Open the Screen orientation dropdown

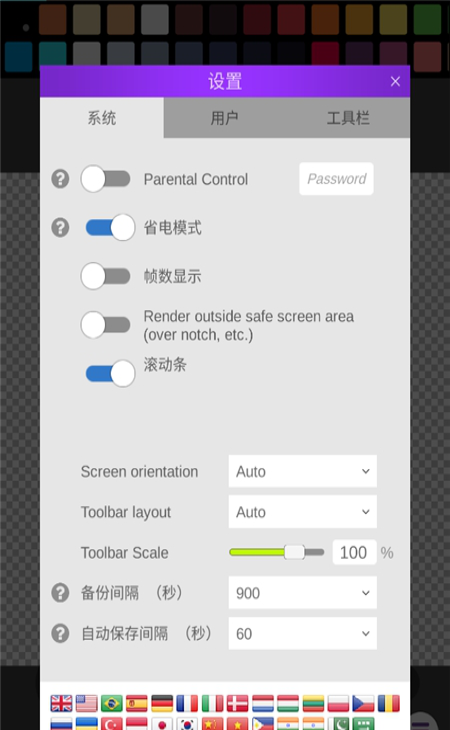click(302, 471)
